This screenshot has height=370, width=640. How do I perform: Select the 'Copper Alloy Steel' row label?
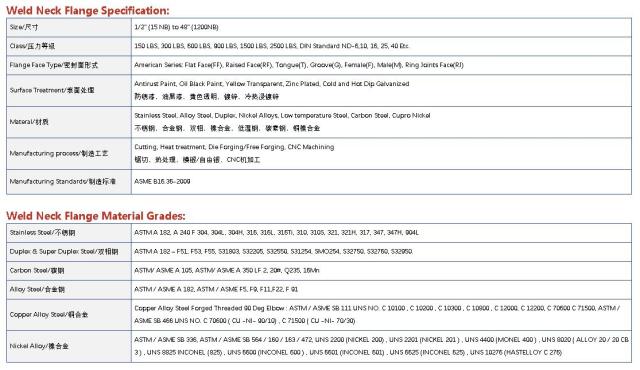[49, 315]
